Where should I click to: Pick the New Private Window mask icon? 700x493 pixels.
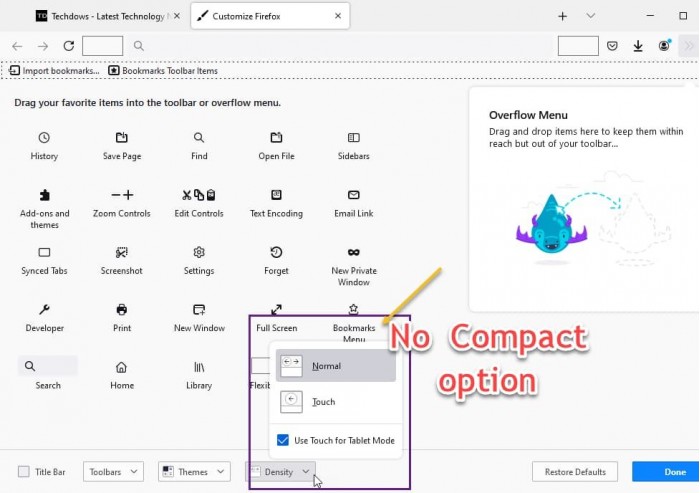(x=354, y=252)
